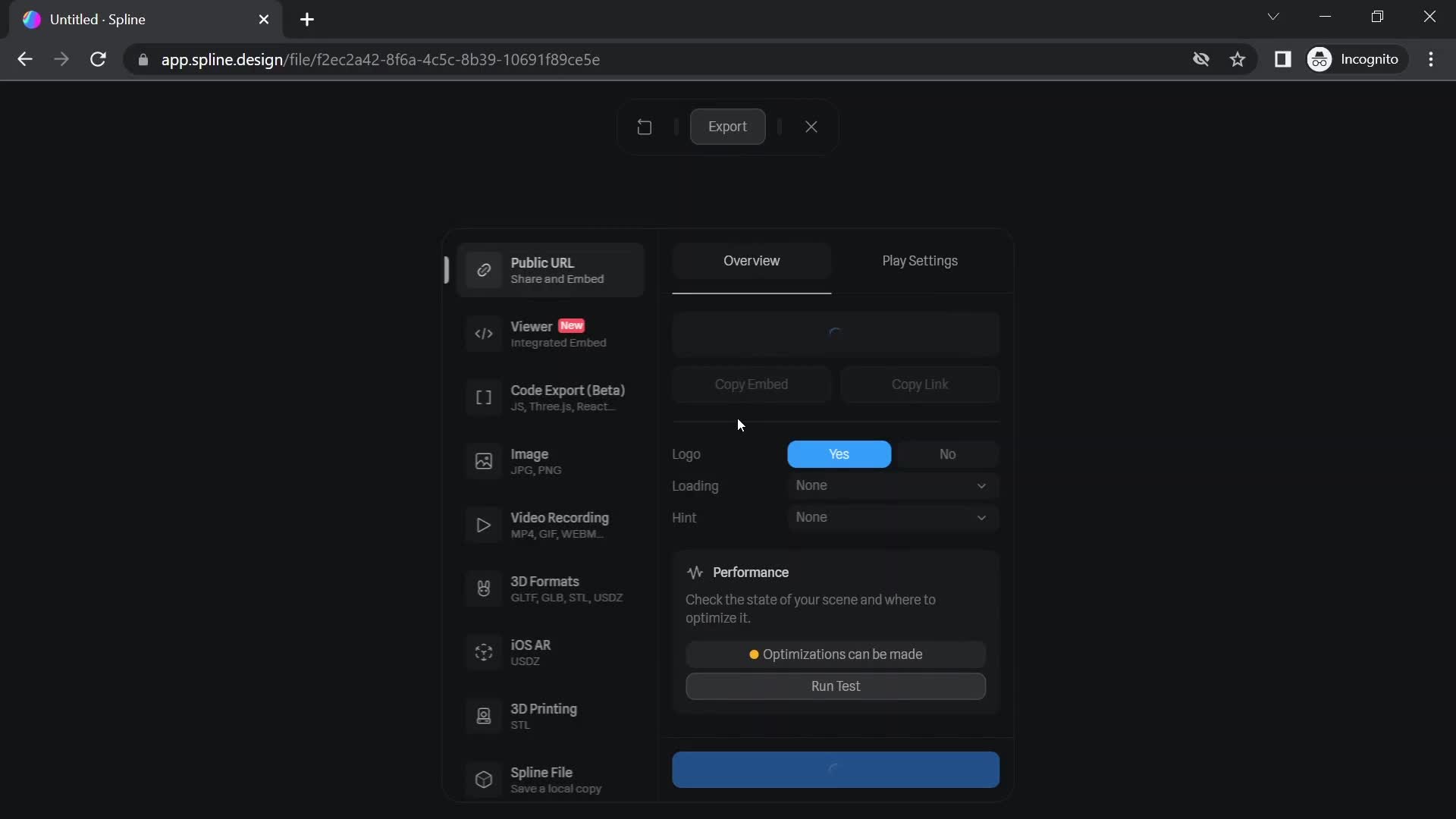
Task: Select the Image JPG, PNG option
Action: click(551, 461)
